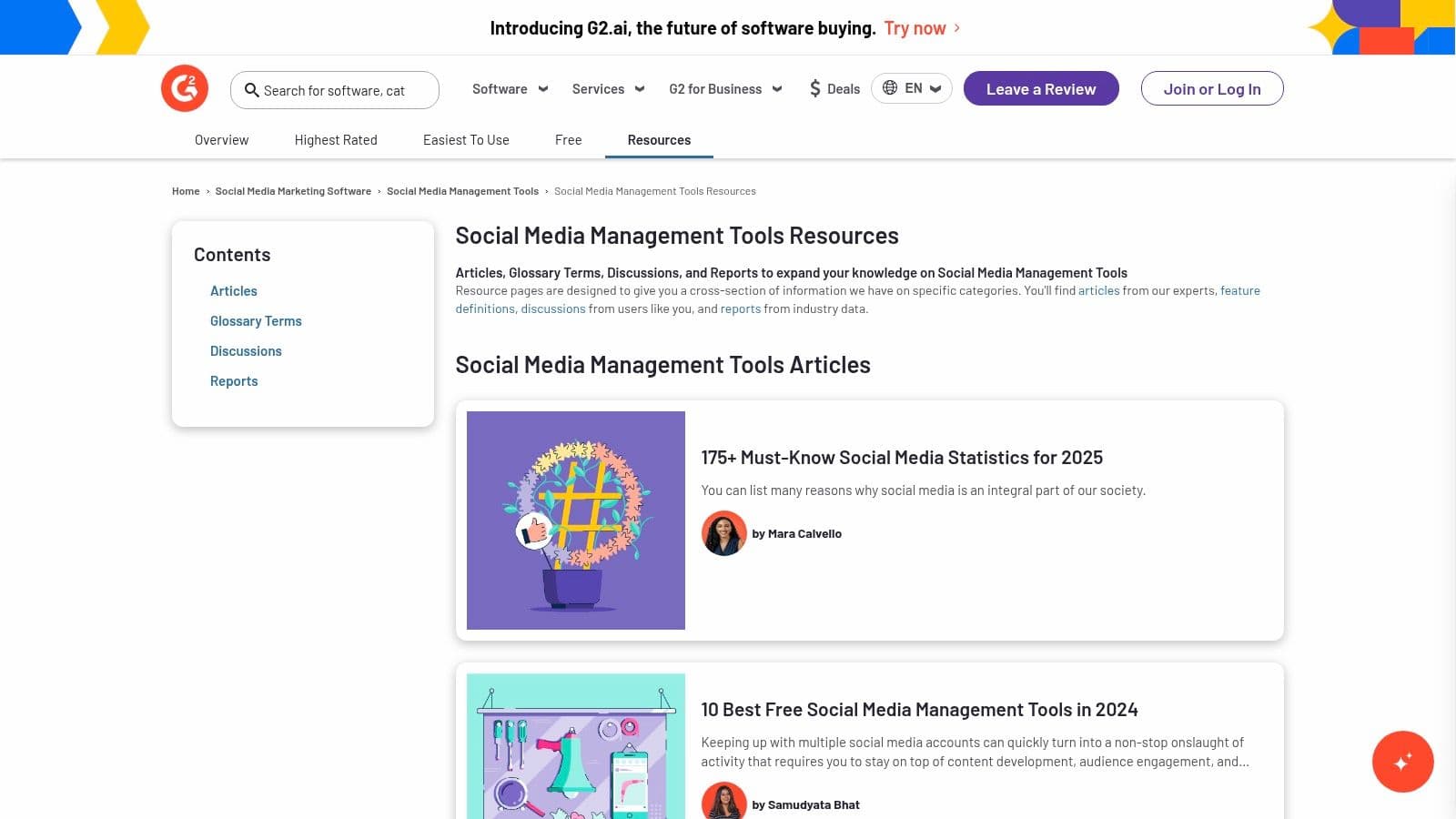Expand the Software dropdown
The image size is (1456, 819).
(509, 88)
